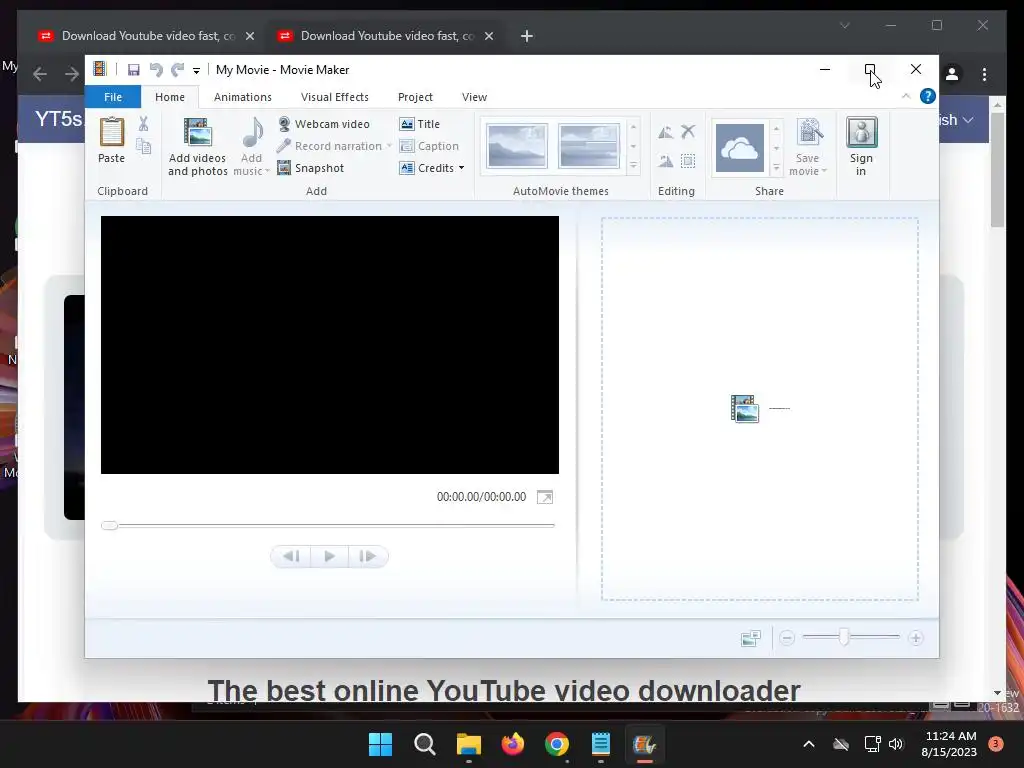Click the Chrome page vertical scrollbar
The height and width of the screenshot is (768, 1024).
coord(997,170)
